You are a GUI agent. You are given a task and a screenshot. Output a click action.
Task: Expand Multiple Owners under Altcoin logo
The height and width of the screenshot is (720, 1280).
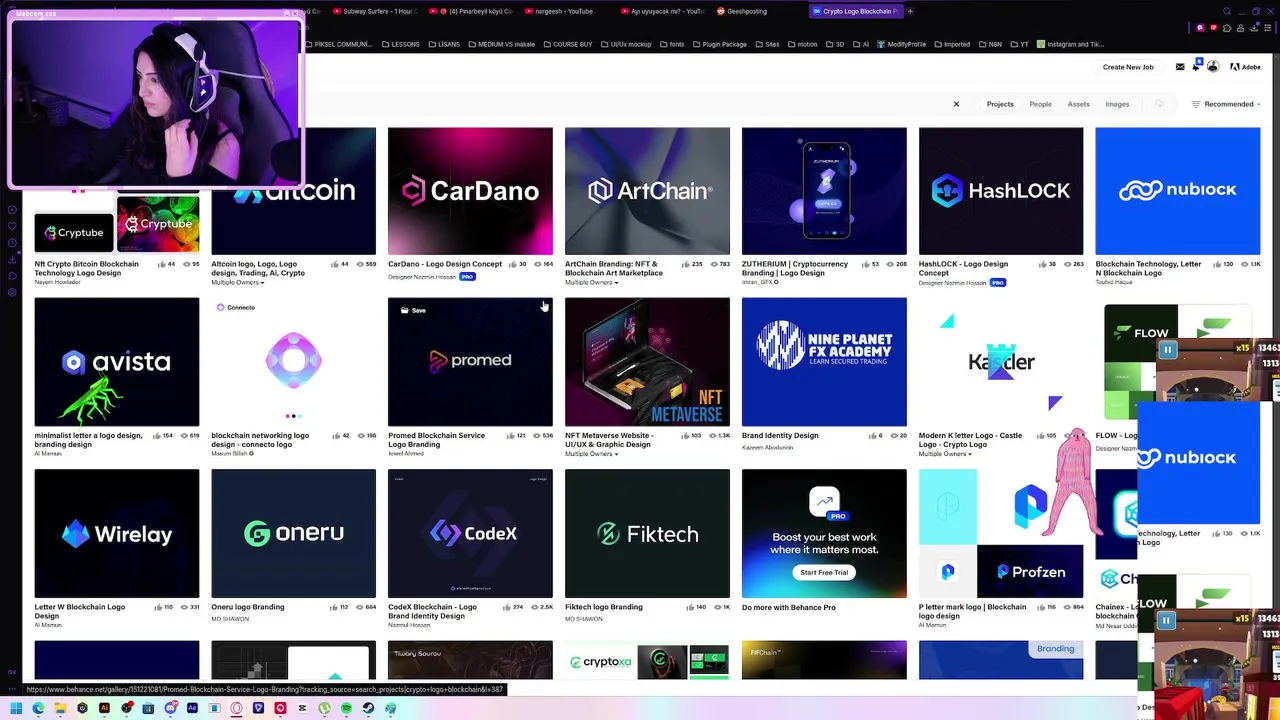click(238, 282)
